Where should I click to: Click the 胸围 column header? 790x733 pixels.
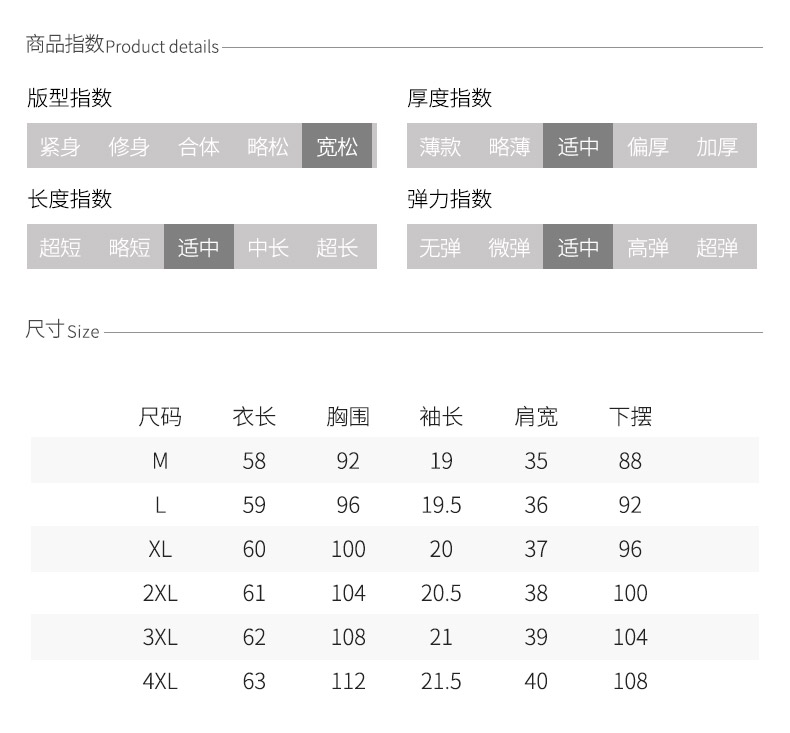(347, 416)
